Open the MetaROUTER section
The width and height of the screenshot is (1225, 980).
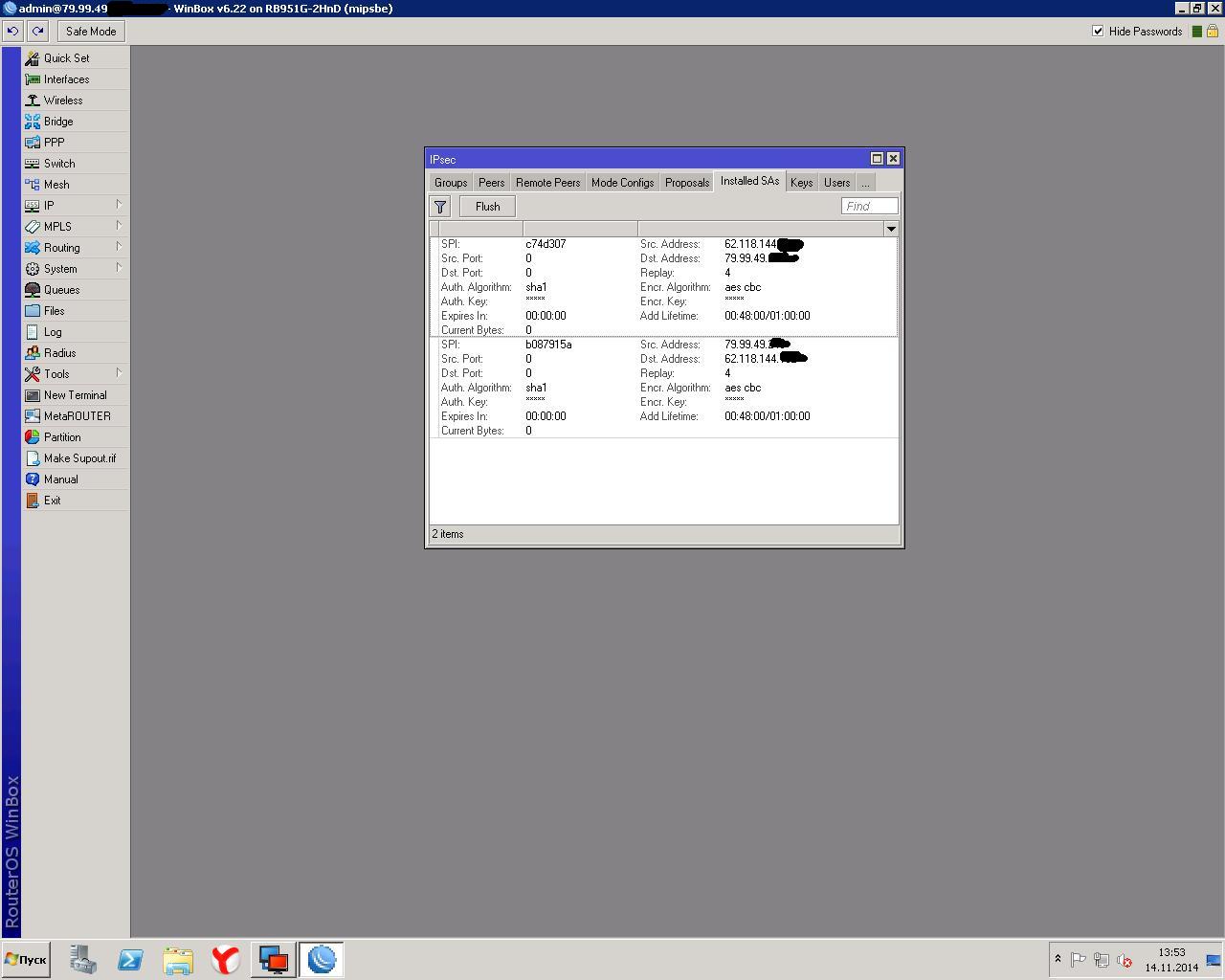coord(75,416)
